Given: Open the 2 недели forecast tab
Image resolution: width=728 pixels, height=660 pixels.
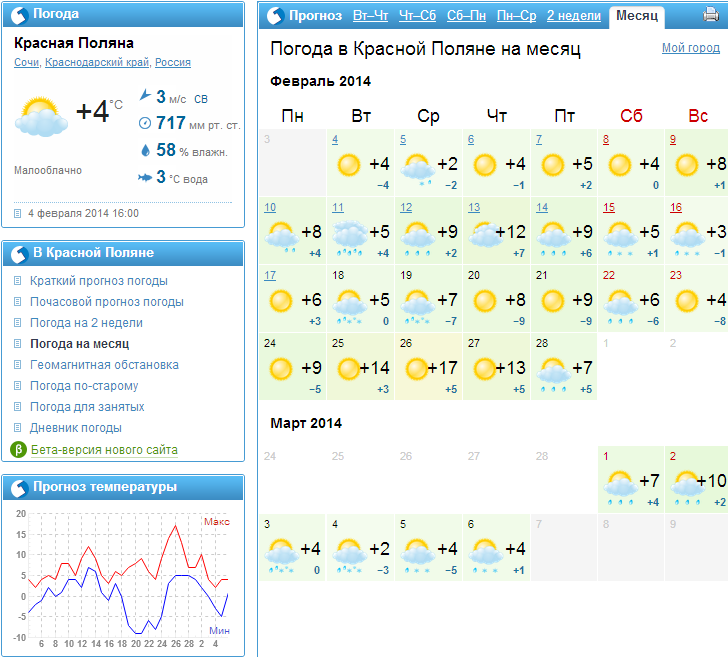Looking at the screenshot, I should (x=573, y=15).
